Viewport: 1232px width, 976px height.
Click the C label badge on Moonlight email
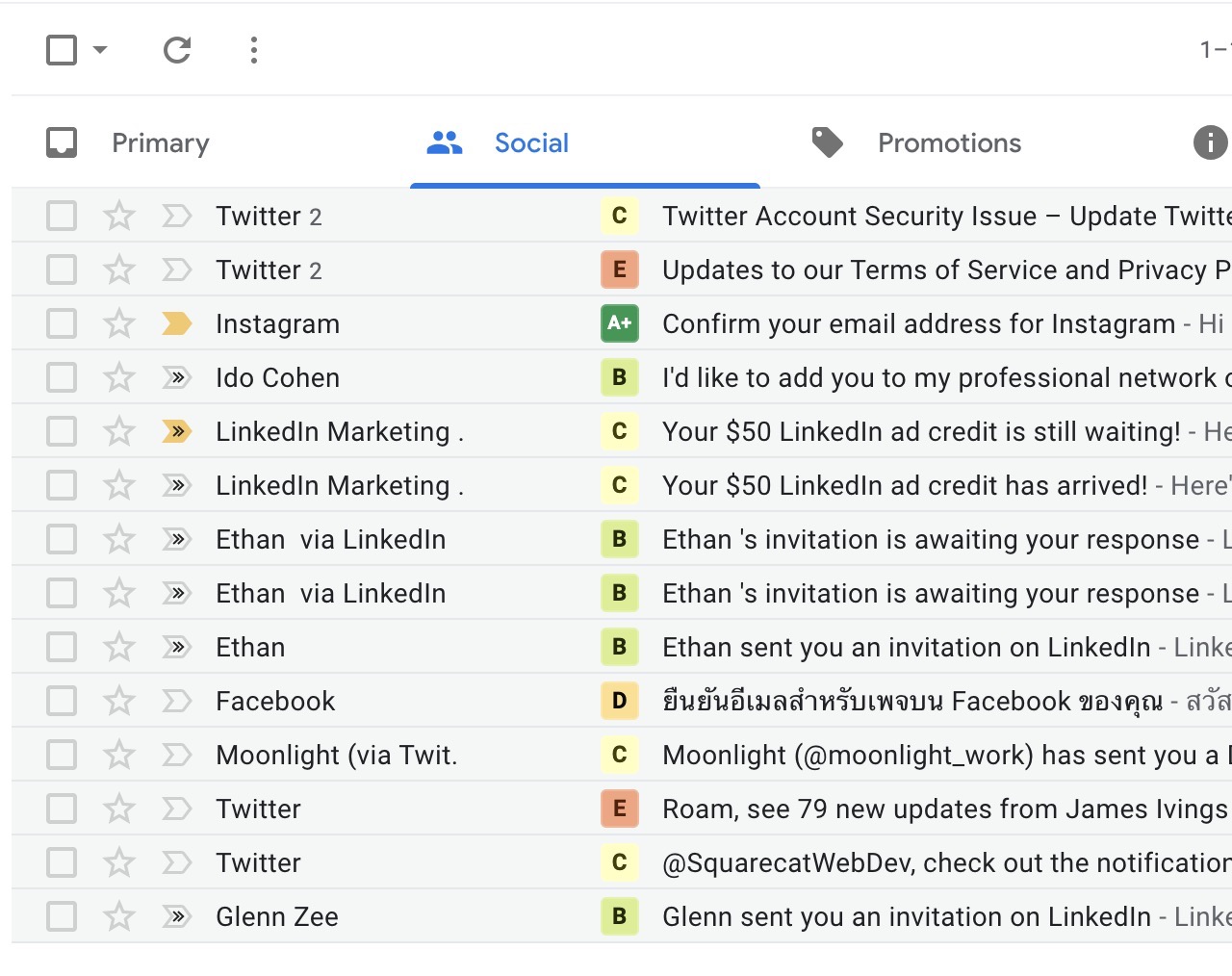click(620, 755)
